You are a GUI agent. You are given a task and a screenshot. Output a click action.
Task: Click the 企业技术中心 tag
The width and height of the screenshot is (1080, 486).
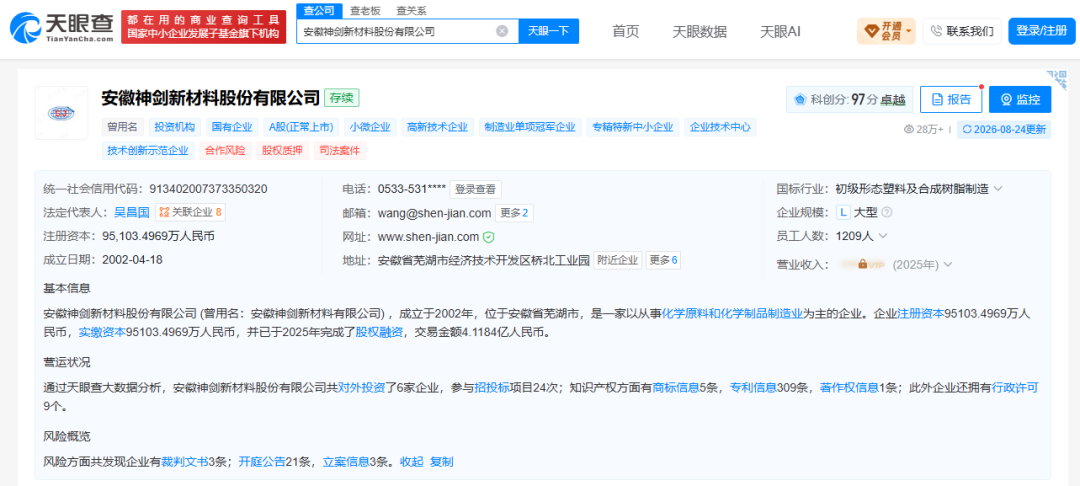pyautogui.click(x=720, y=127)
